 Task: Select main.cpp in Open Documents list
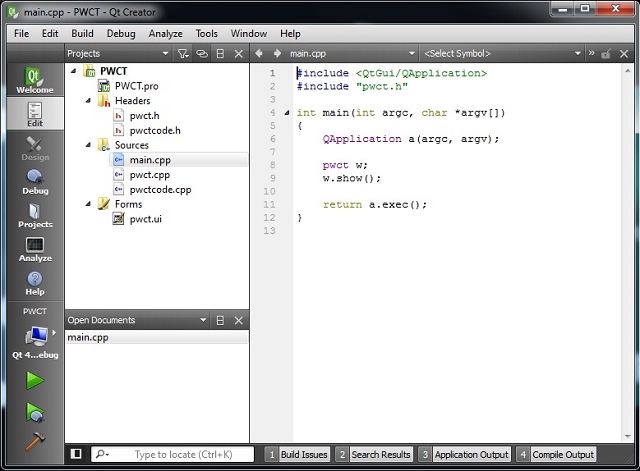(x=156, y=338)
